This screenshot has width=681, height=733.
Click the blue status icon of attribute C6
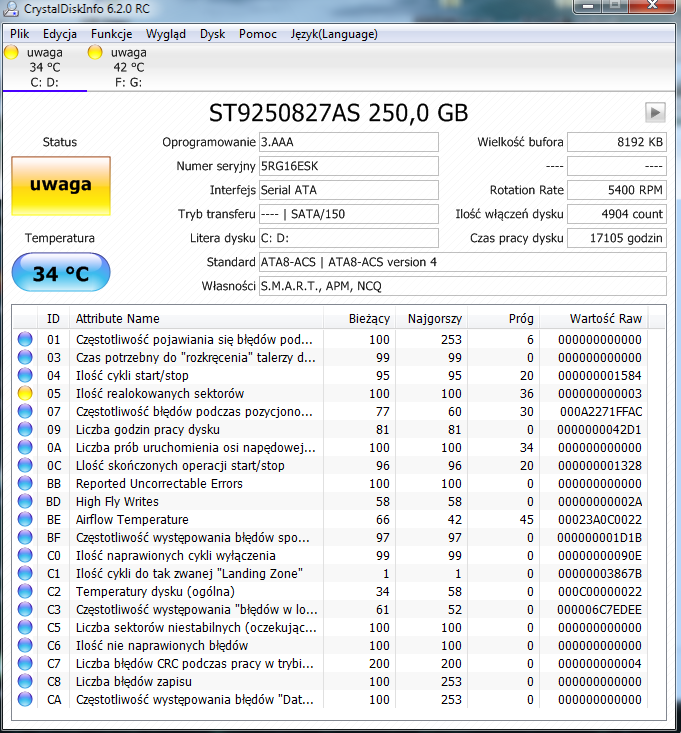tap(25, 645)
